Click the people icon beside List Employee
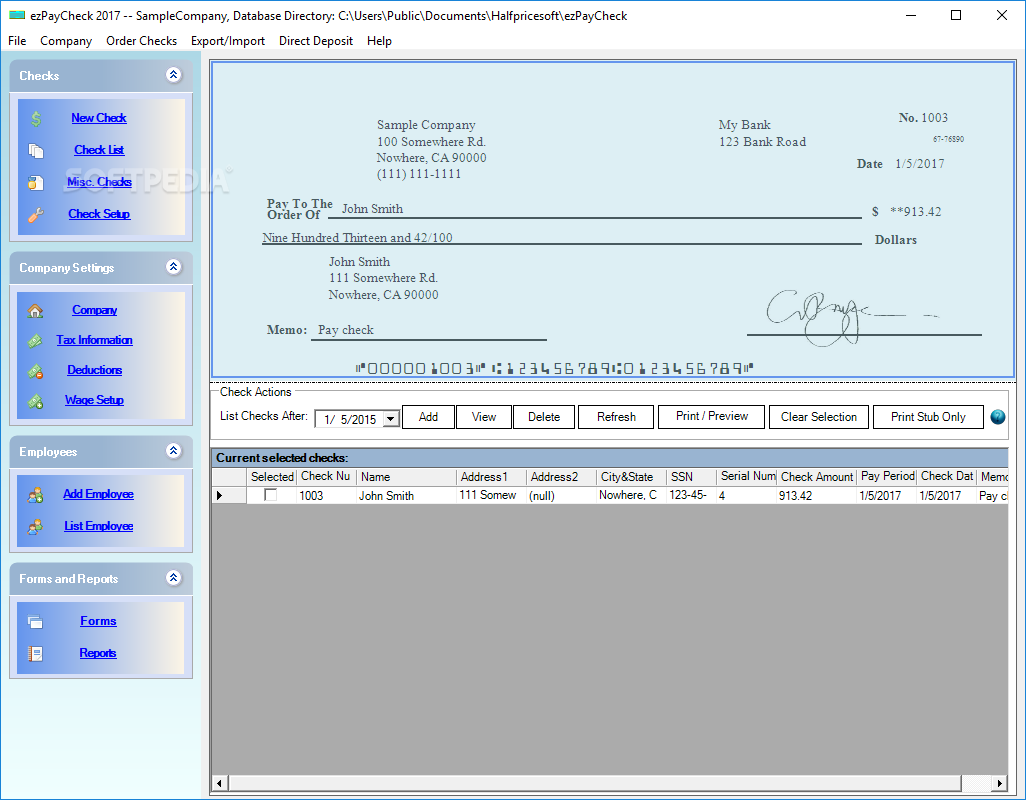1026x800 pixels. (x=35, y=527)
